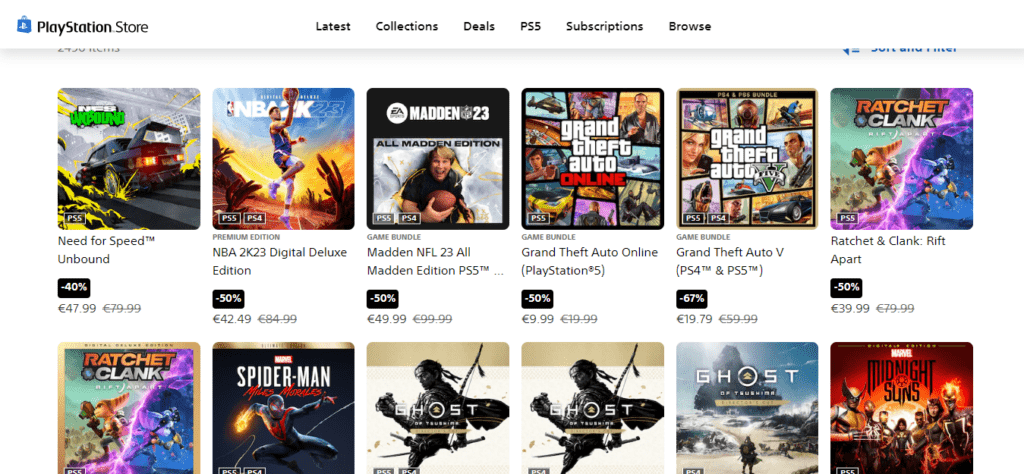Image resolution: width=1024 pixels, height=474 pixels.
Task: Open Grand Theft Auto V bundle cover
Action: [747, 158]
